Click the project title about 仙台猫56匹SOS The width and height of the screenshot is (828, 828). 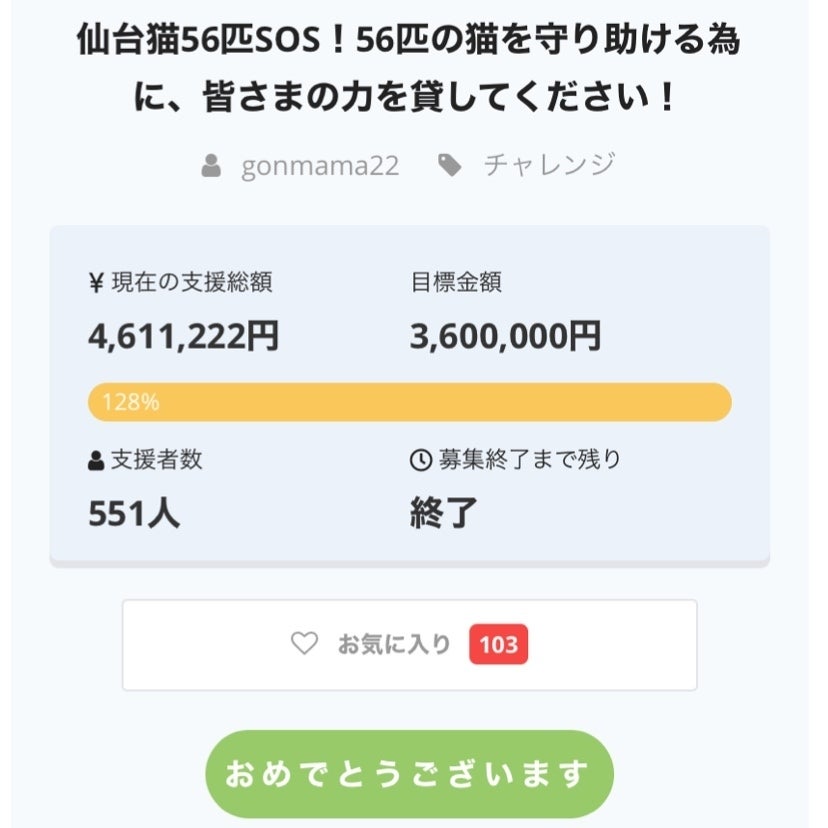pyautogui.click(x=409, y=70)
